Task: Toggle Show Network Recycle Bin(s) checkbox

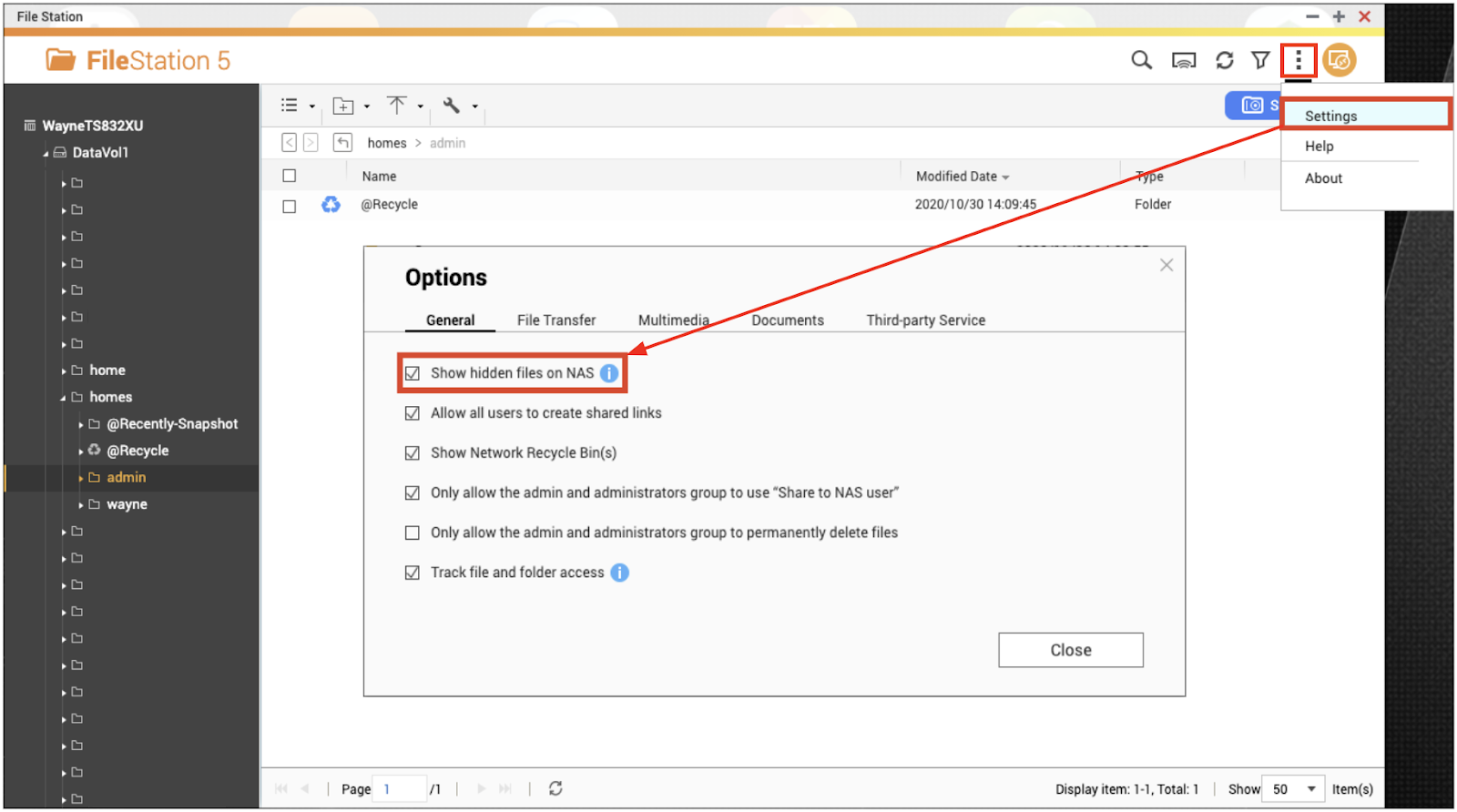Action: pos(413,453)
